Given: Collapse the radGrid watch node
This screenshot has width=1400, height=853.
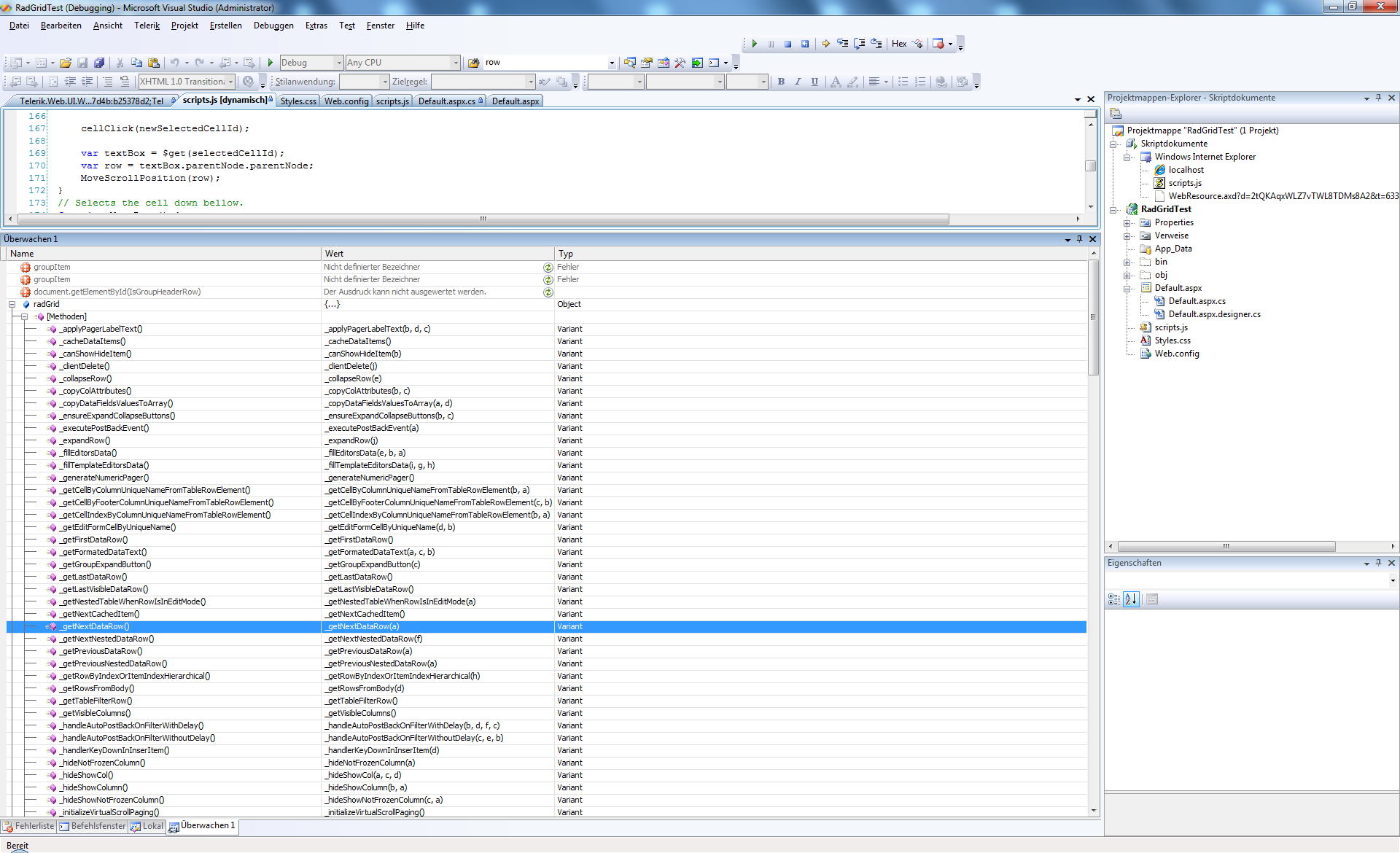Looking at the screenshot, I should pyautogui.click(x=12, y=305).
